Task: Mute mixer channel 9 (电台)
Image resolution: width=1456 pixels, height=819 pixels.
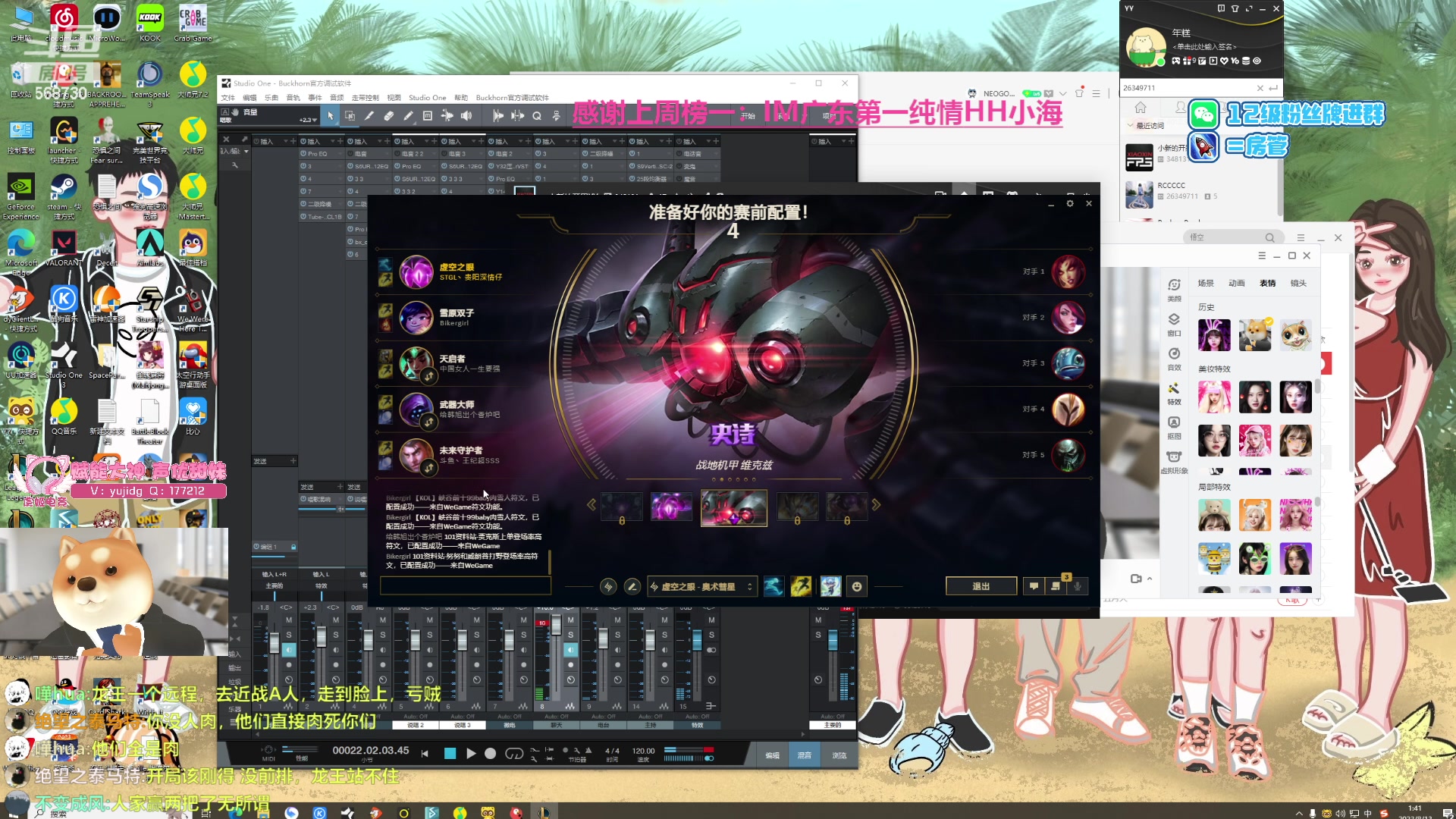Action: (617, 620)
